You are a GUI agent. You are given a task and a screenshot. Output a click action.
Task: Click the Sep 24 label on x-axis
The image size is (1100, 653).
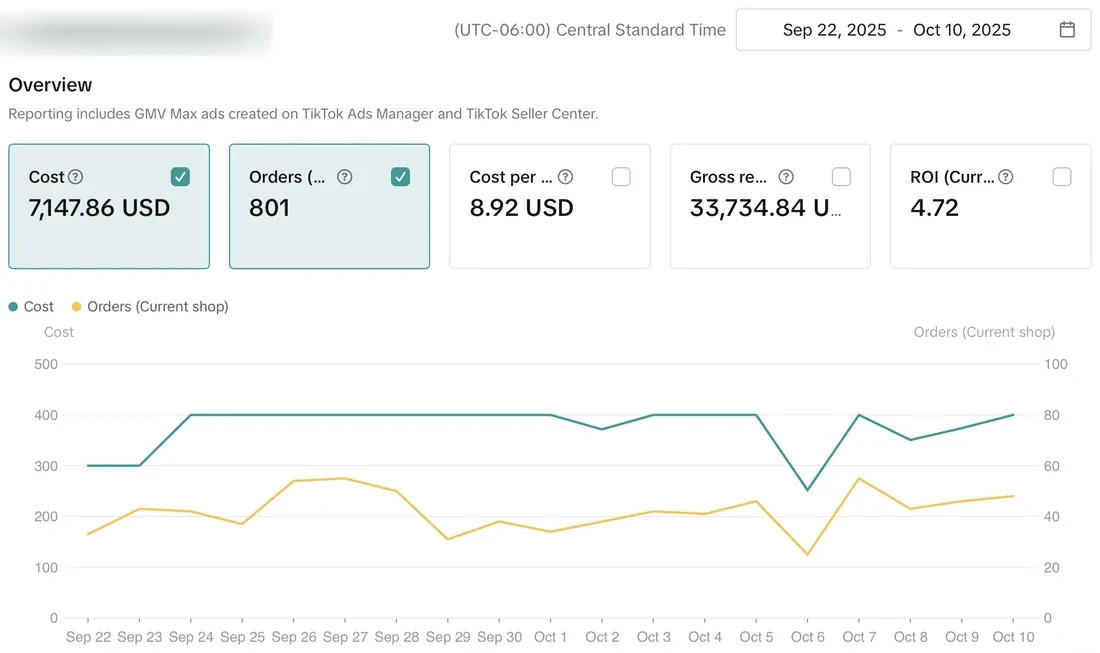(191, 637)
